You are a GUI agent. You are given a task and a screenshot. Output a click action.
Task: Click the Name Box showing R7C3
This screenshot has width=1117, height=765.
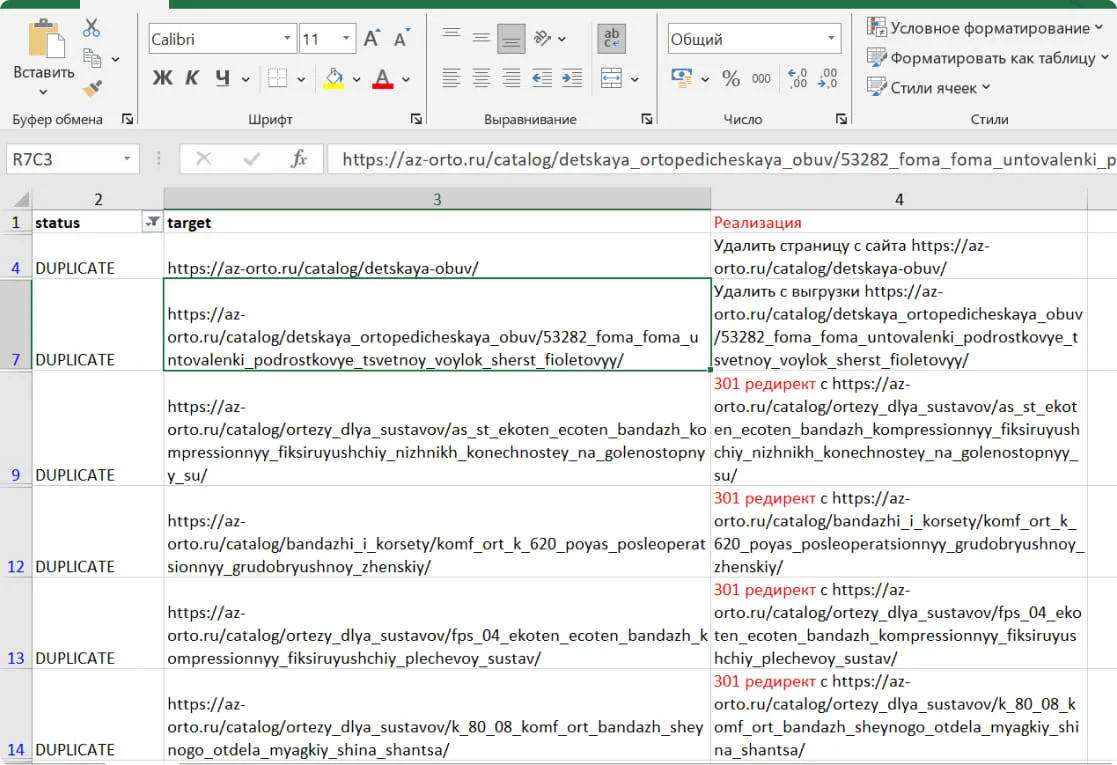click(62, 159)
